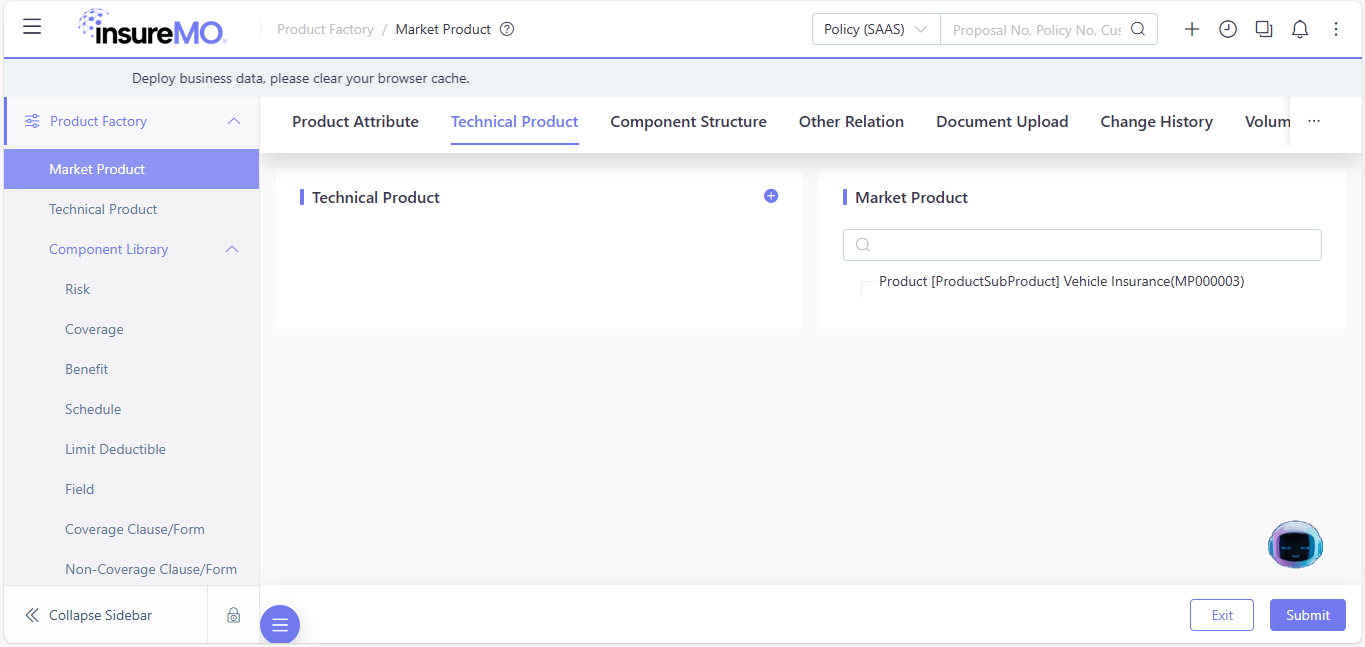
Task: Click the Market Product tree search box
Action: [x=1082, y=245]
